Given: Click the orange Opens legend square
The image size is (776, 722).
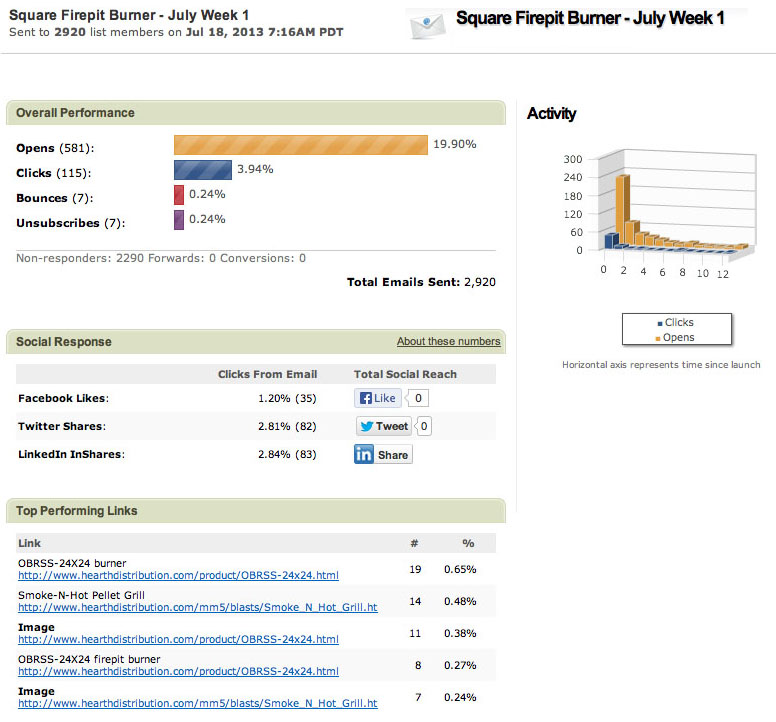Looking at the screenshot, I should (x=659, y=338).
